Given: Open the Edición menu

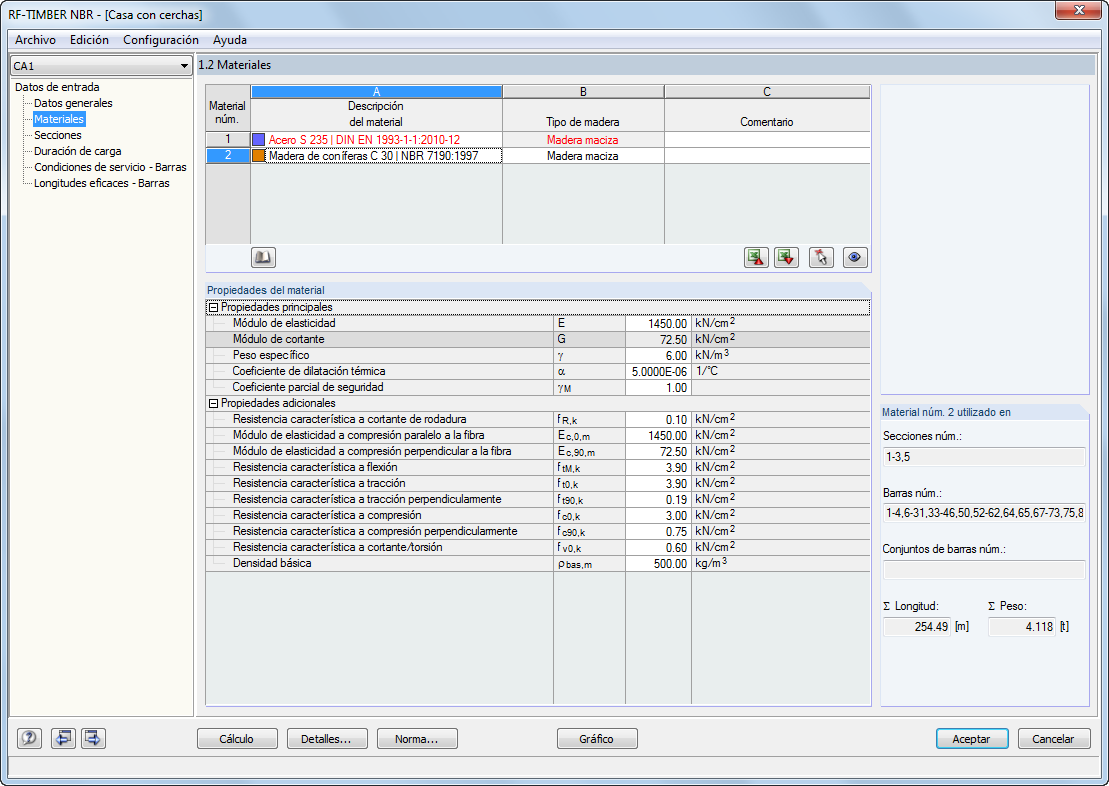Looking at the screenshot, I should point(89,40).
